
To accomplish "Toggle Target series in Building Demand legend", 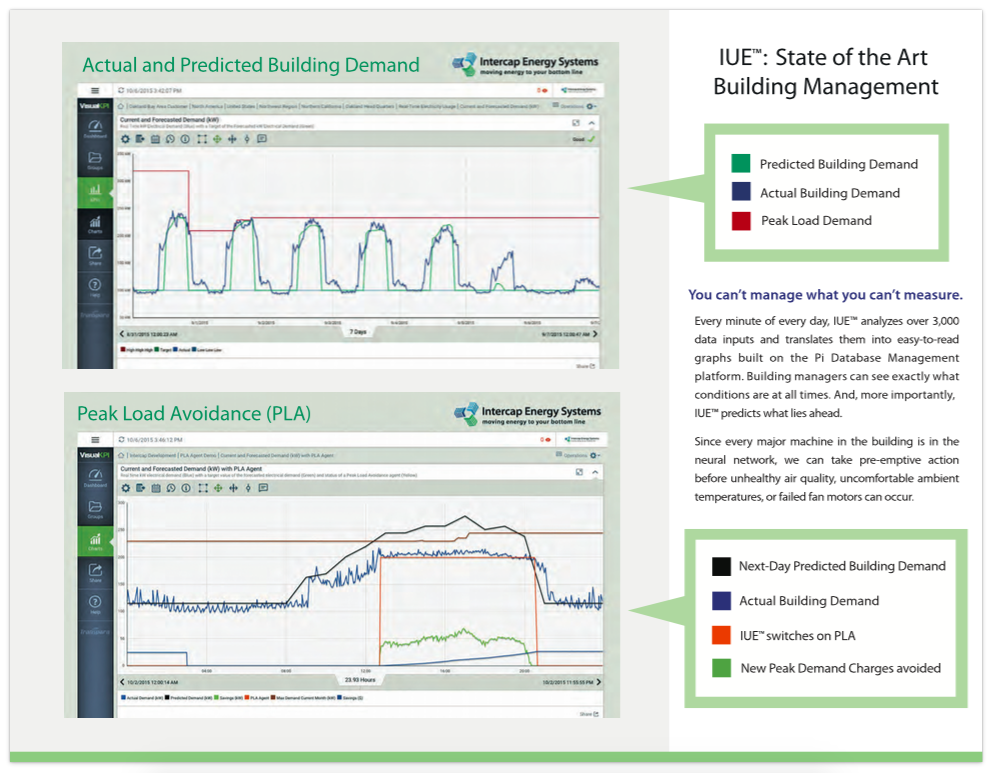I will [163, 349].
